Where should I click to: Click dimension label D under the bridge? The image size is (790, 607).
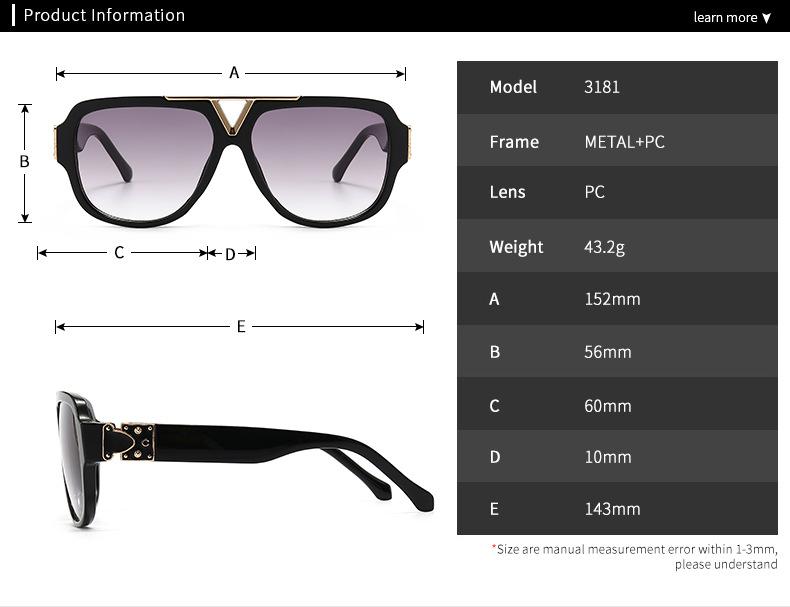coord(230,254)
